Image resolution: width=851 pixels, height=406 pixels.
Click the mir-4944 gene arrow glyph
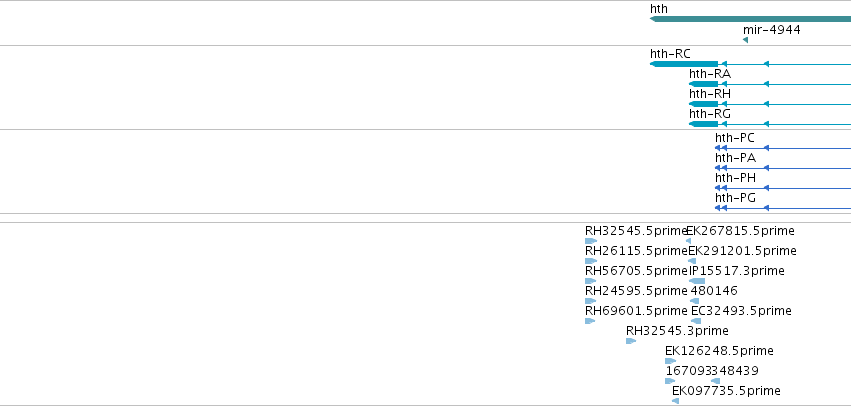(x=745, y=40)
